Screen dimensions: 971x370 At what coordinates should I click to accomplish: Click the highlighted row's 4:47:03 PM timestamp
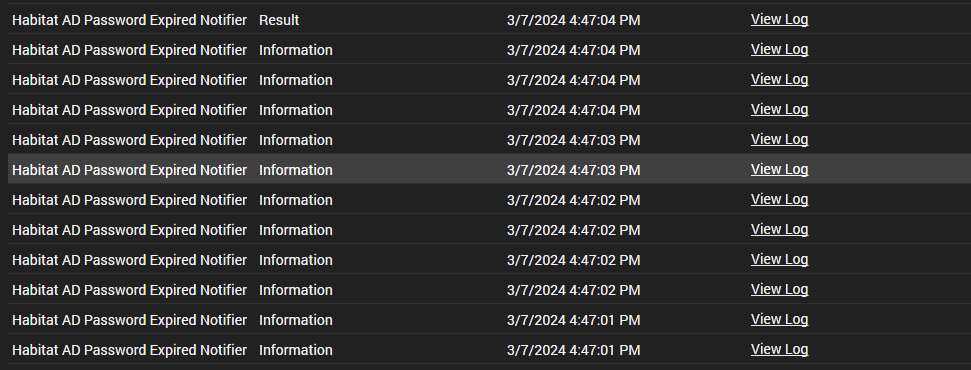(x=573, y=170)
